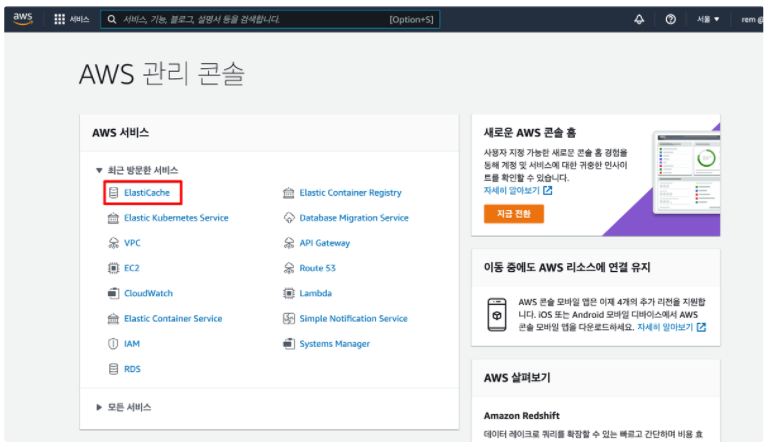The image size is (771, 447).
Task: Open the Elastic Kubernetes Service link
Action: [176, 218]
